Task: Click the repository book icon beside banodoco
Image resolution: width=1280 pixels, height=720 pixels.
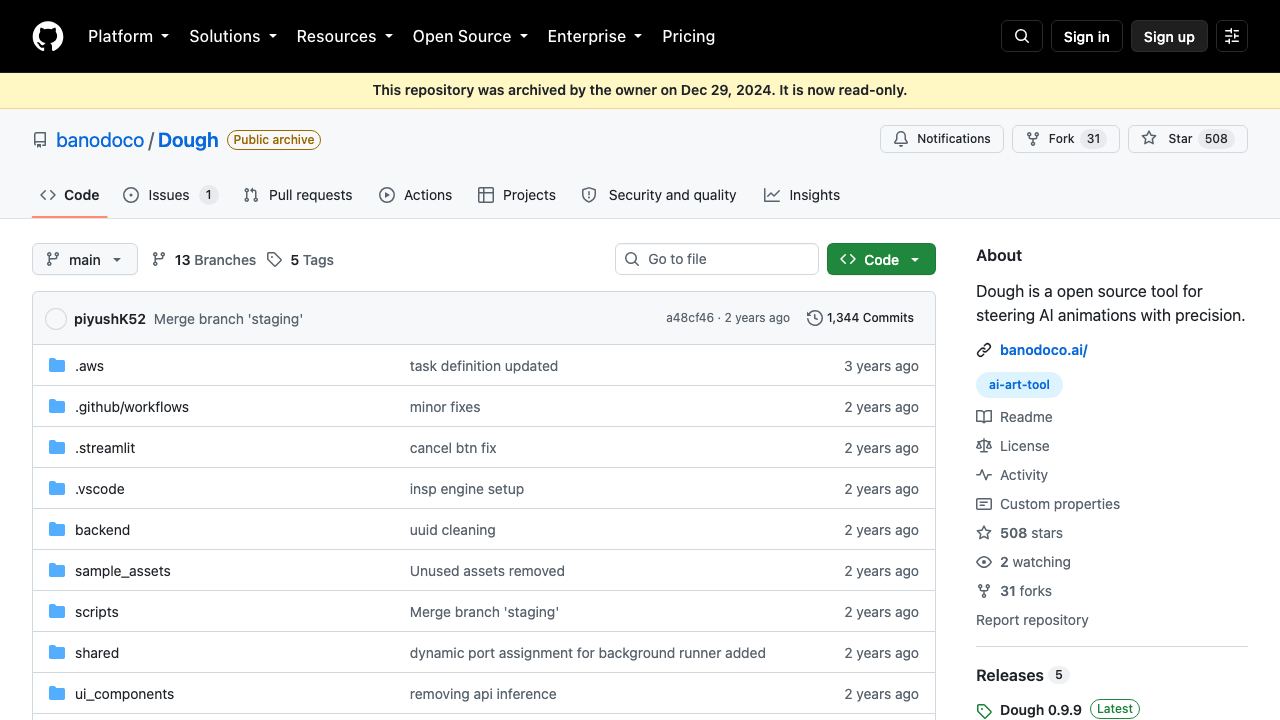Action: pyautogui.click(x=40, y=140)
